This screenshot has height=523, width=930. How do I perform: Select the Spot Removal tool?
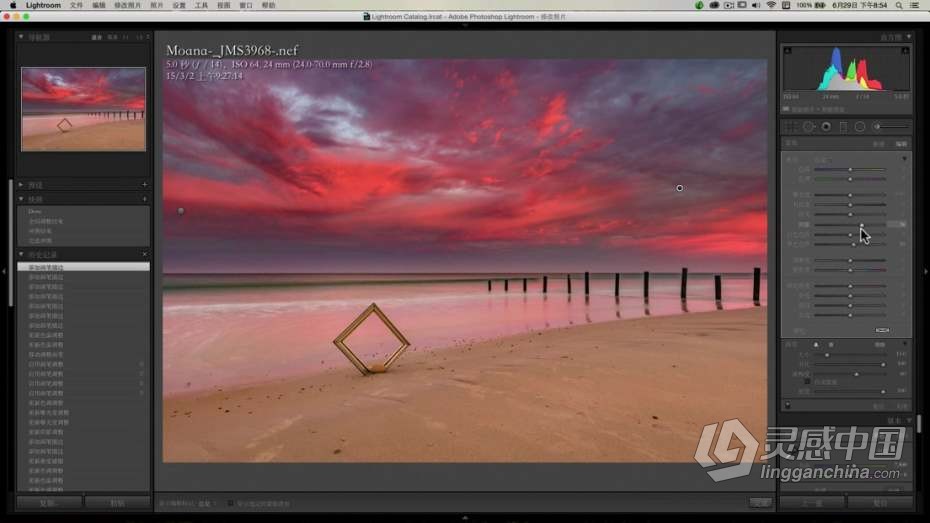[809, 127]
